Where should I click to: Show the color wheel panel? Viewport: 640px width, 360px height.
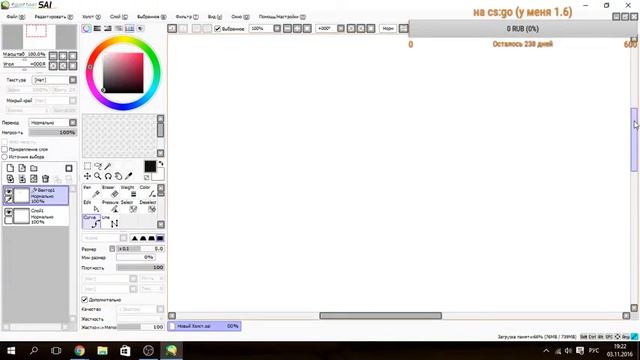tap(87, 28)
